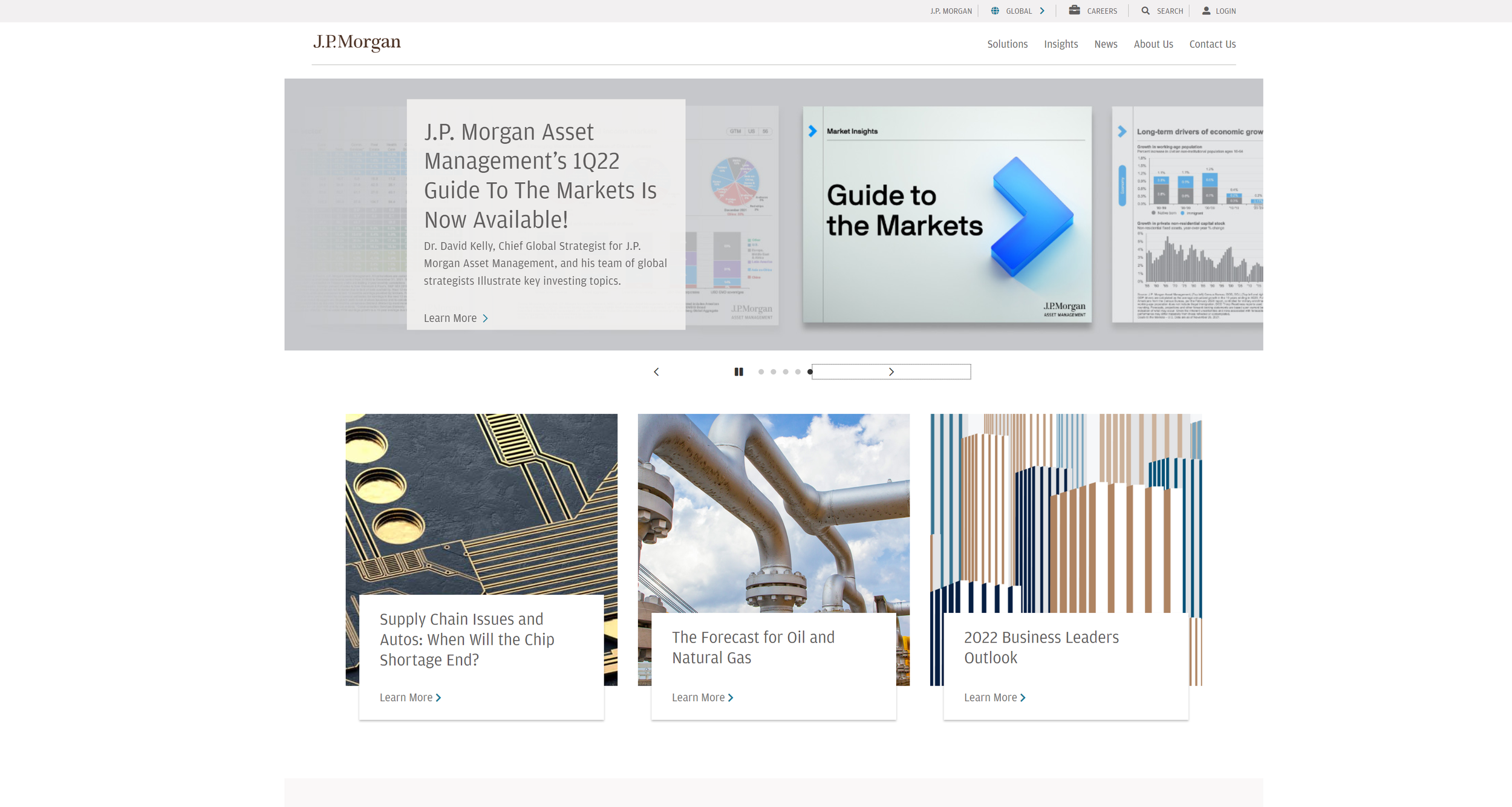This screenshot has height=807, width=1512.
Task: Click the Careers briefcase icon
Action: [1074, 10]
